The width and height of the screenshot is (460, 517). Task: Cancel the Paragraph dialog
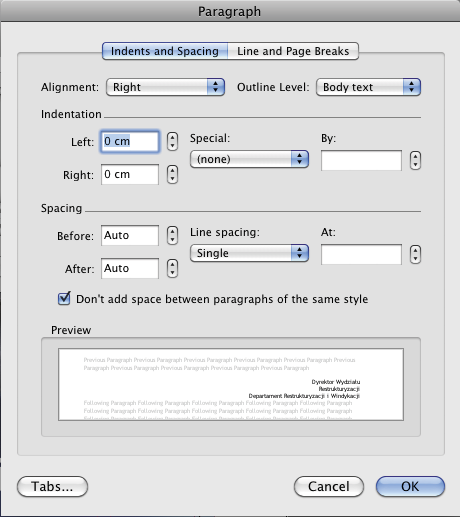coord(329,486)
